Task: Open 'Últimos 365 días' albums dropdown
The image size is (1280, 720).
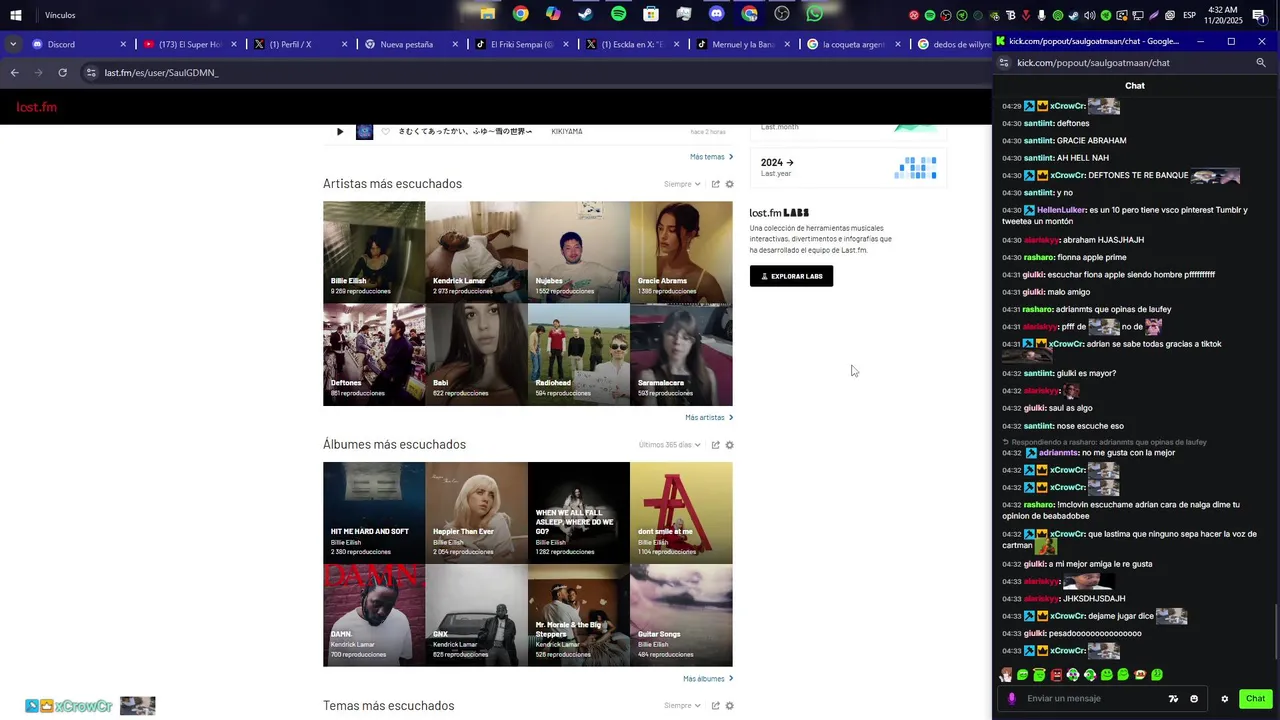Action: (670, 445)
